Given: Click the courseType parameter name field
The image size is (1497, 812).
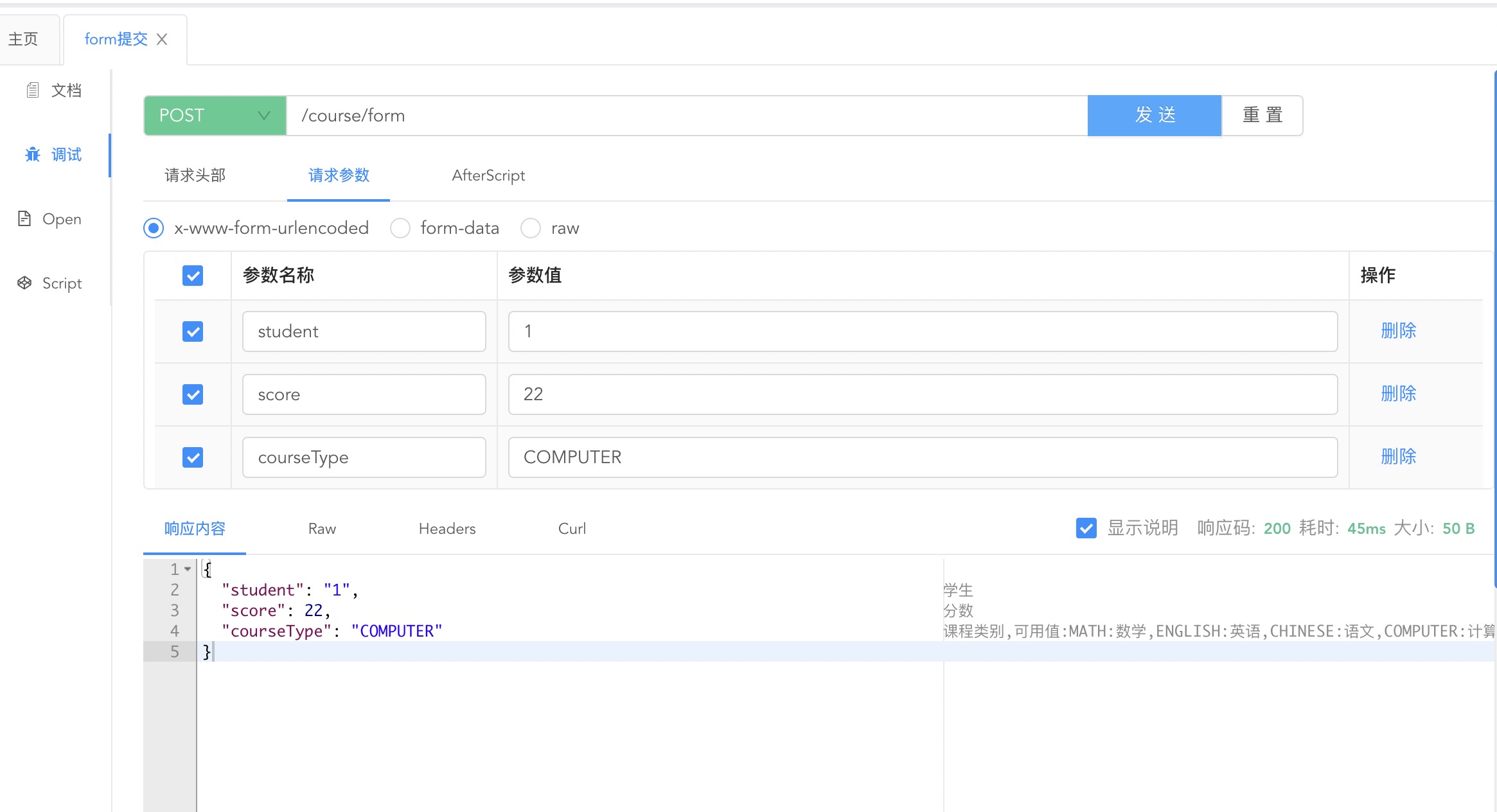Looking at the screenshot, I should tap(364, 457).
